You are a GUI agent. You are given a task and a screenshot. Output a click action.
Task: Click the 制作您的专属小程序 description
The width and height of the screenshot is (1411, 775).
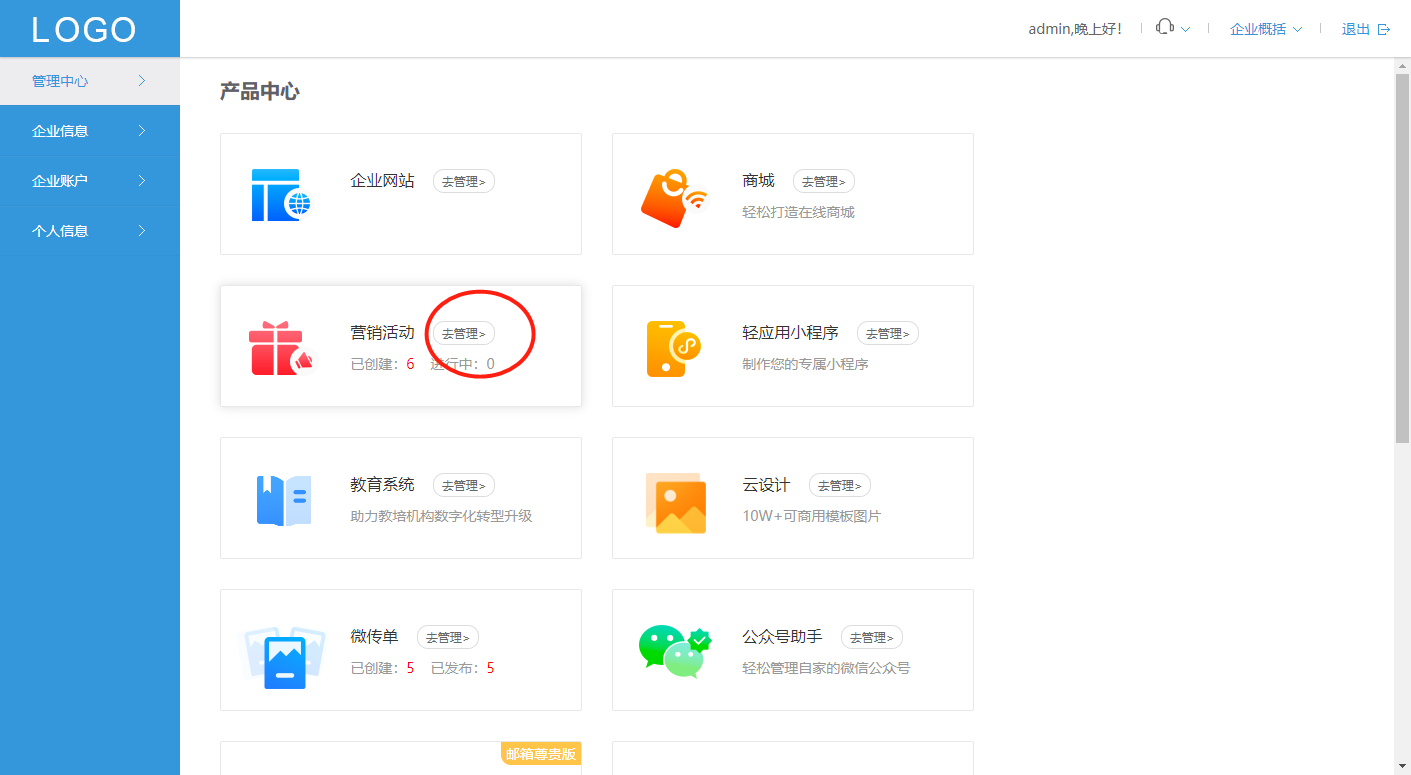pos(805,364)
